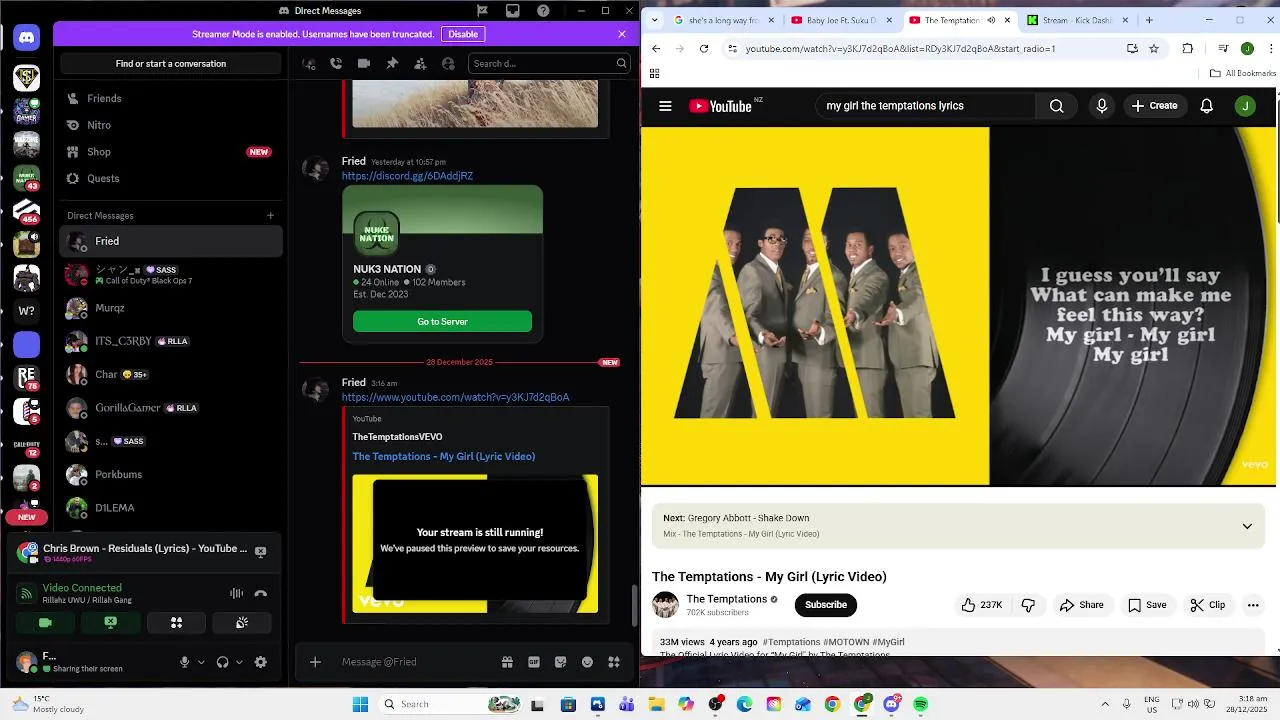Open Discord activities button in voice panel

tap(176, 622)
